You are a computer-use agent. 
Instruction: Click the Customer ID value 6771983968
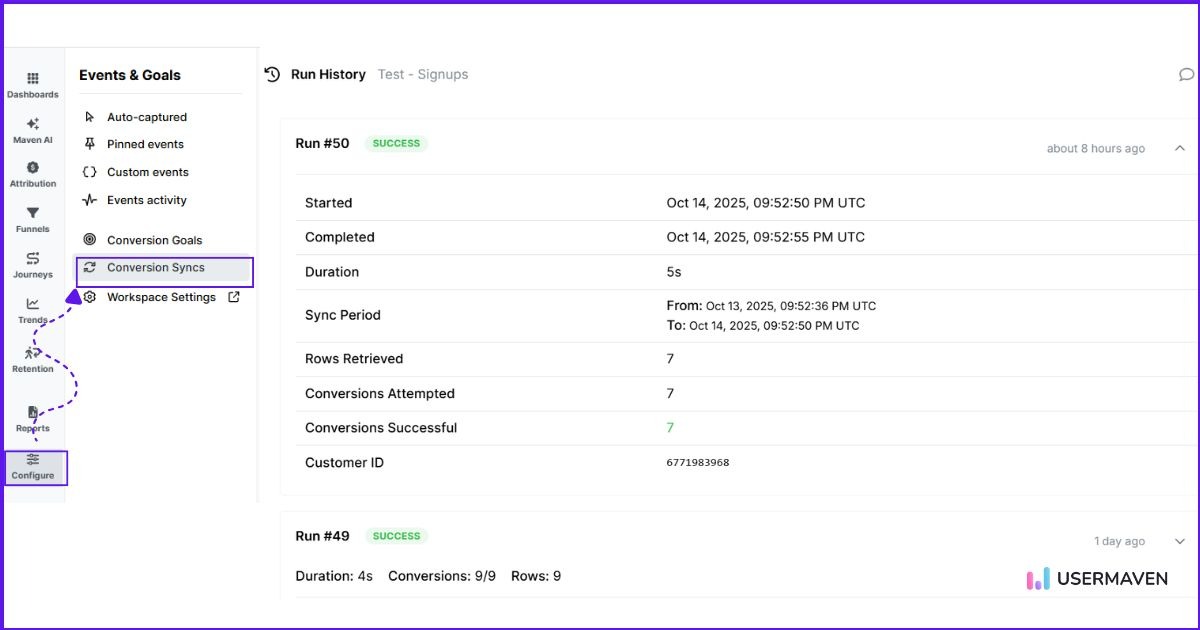pyautogui.click(x=697, y=463)
